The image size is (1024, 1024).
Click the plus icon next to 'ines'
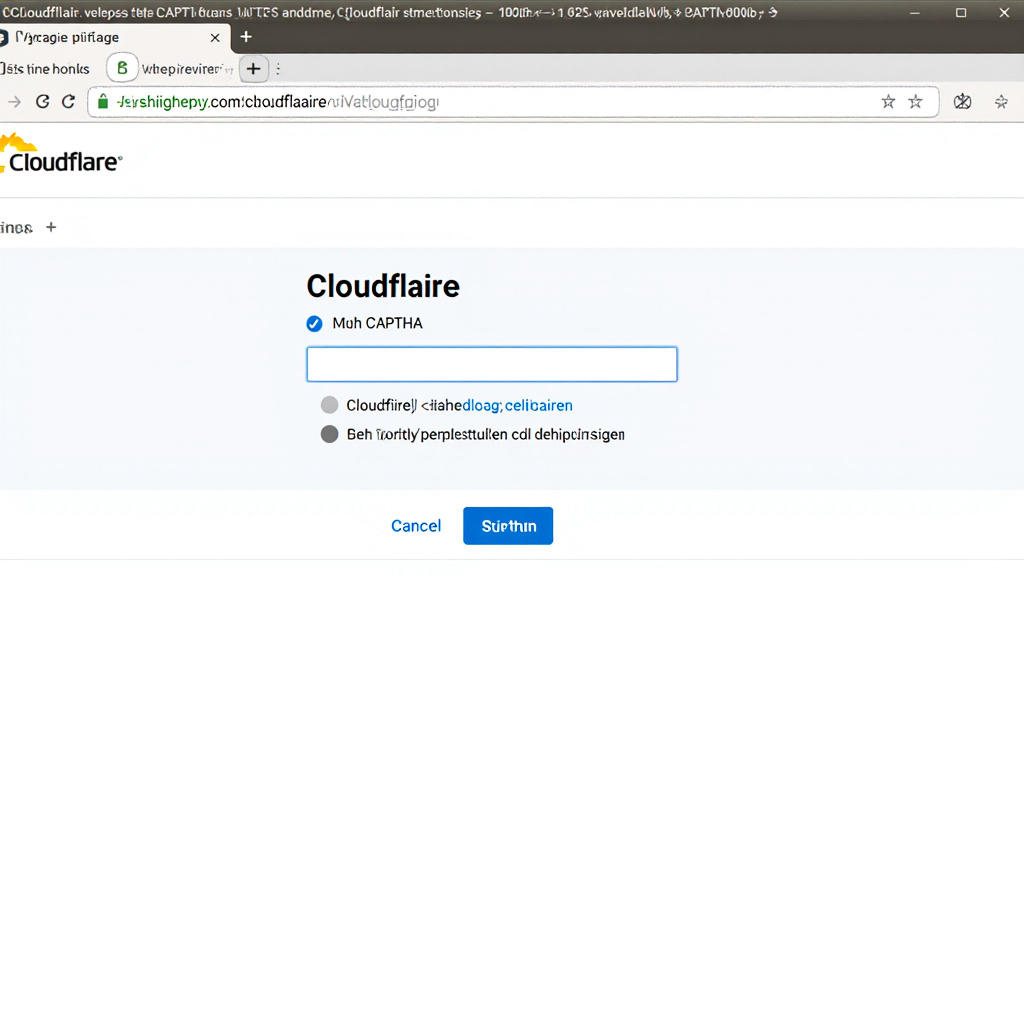(x=51, y=227)
